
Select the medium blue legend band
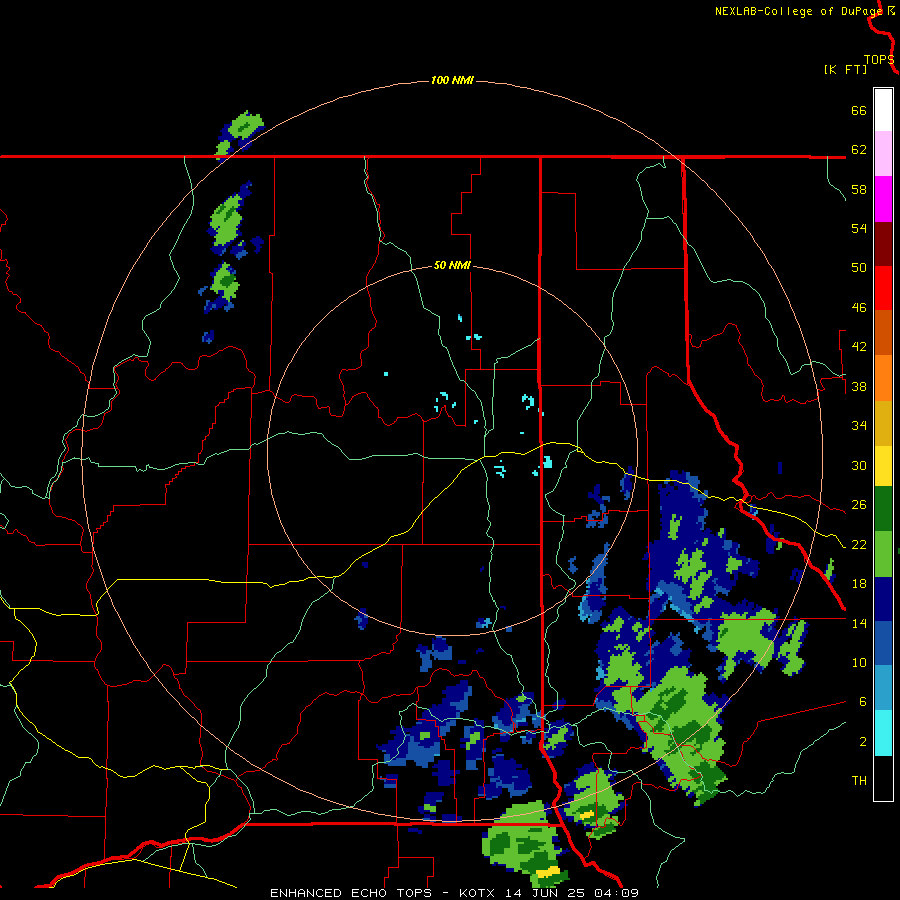[883, 643]
